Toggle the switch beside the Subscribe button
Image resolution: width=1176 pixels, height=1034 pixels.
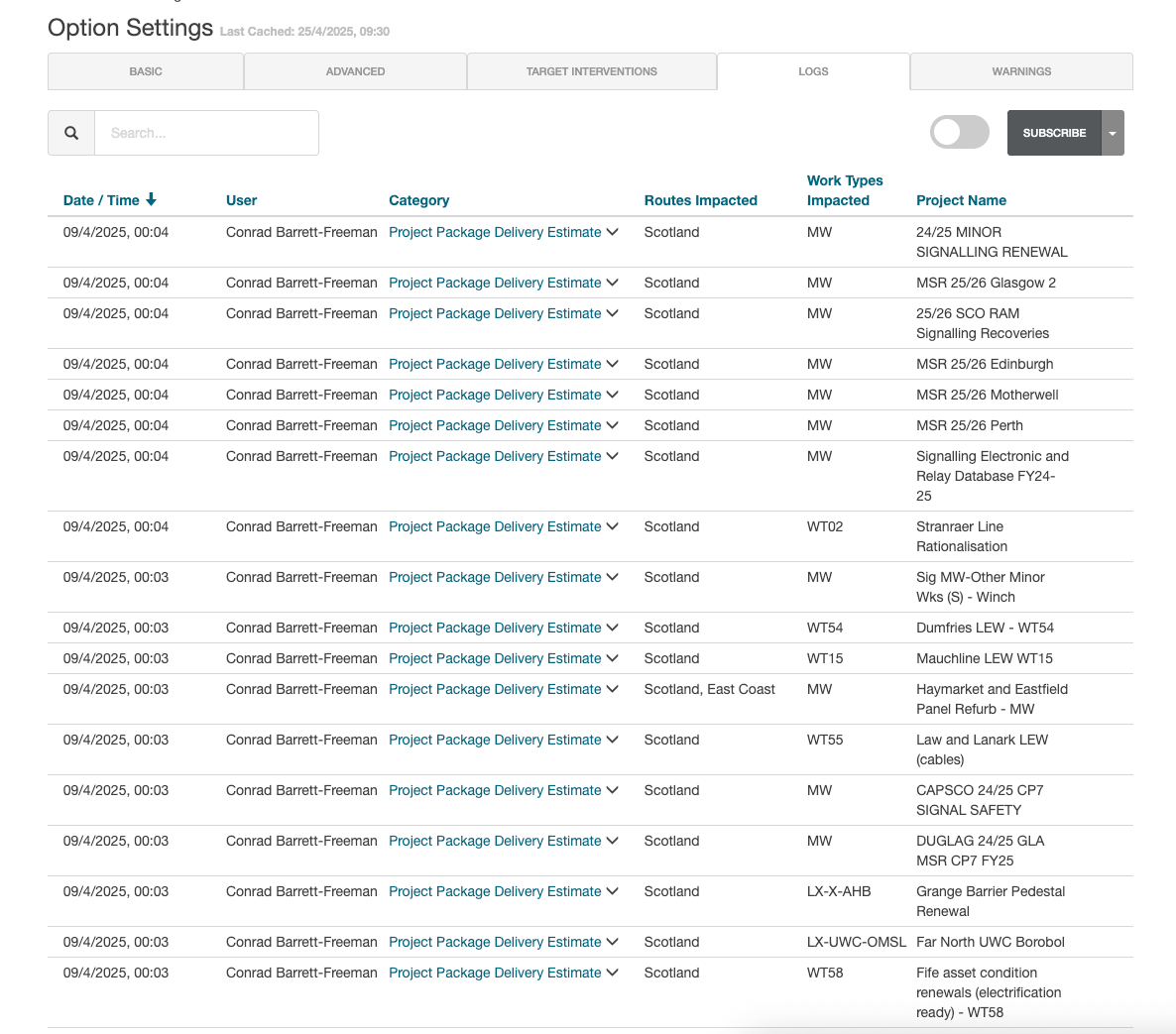pos(959,132)
